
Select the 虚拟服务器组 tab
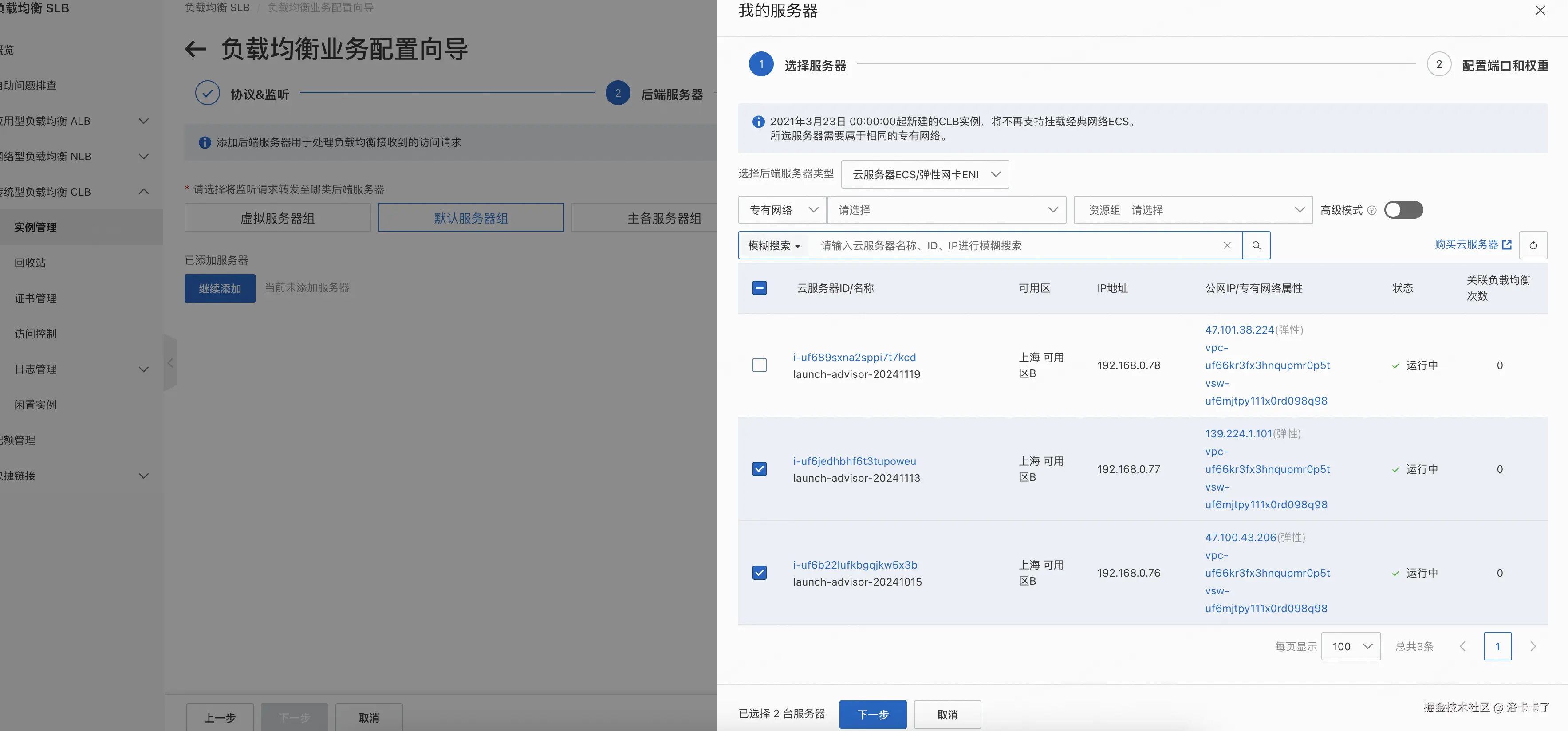coord(277,218)
